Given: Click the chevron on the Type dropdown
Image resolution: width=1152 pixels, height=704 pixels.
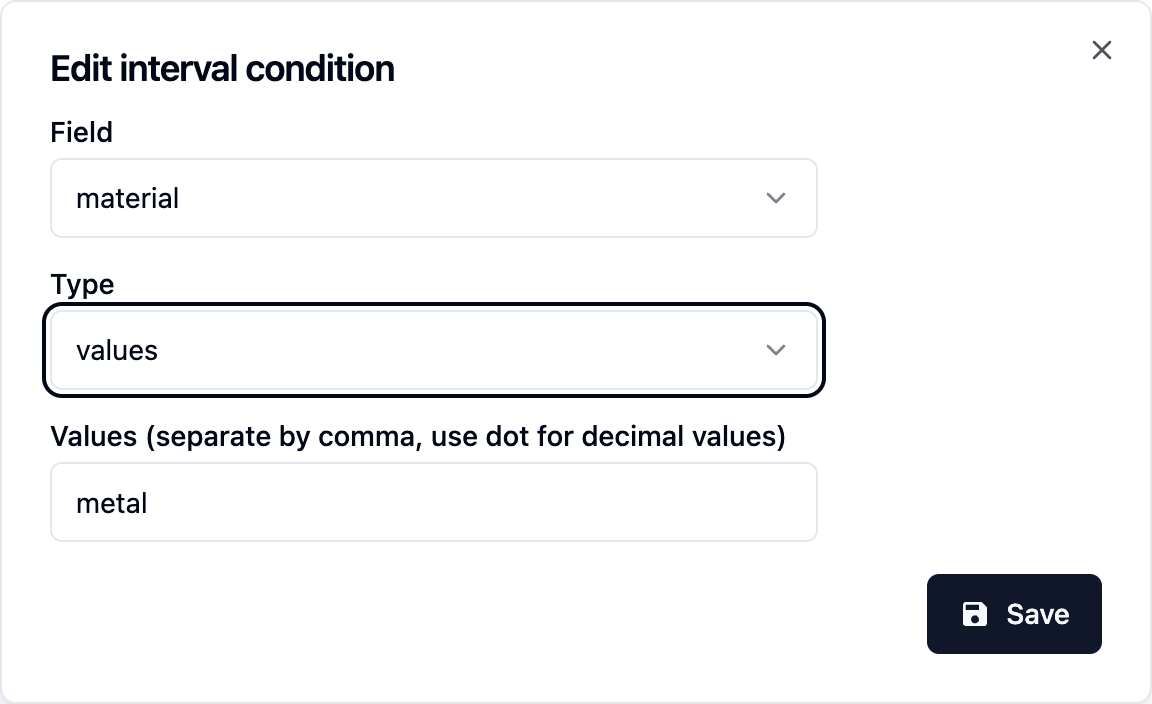Looking at the screenshot, I should click(x=776, y=350).
